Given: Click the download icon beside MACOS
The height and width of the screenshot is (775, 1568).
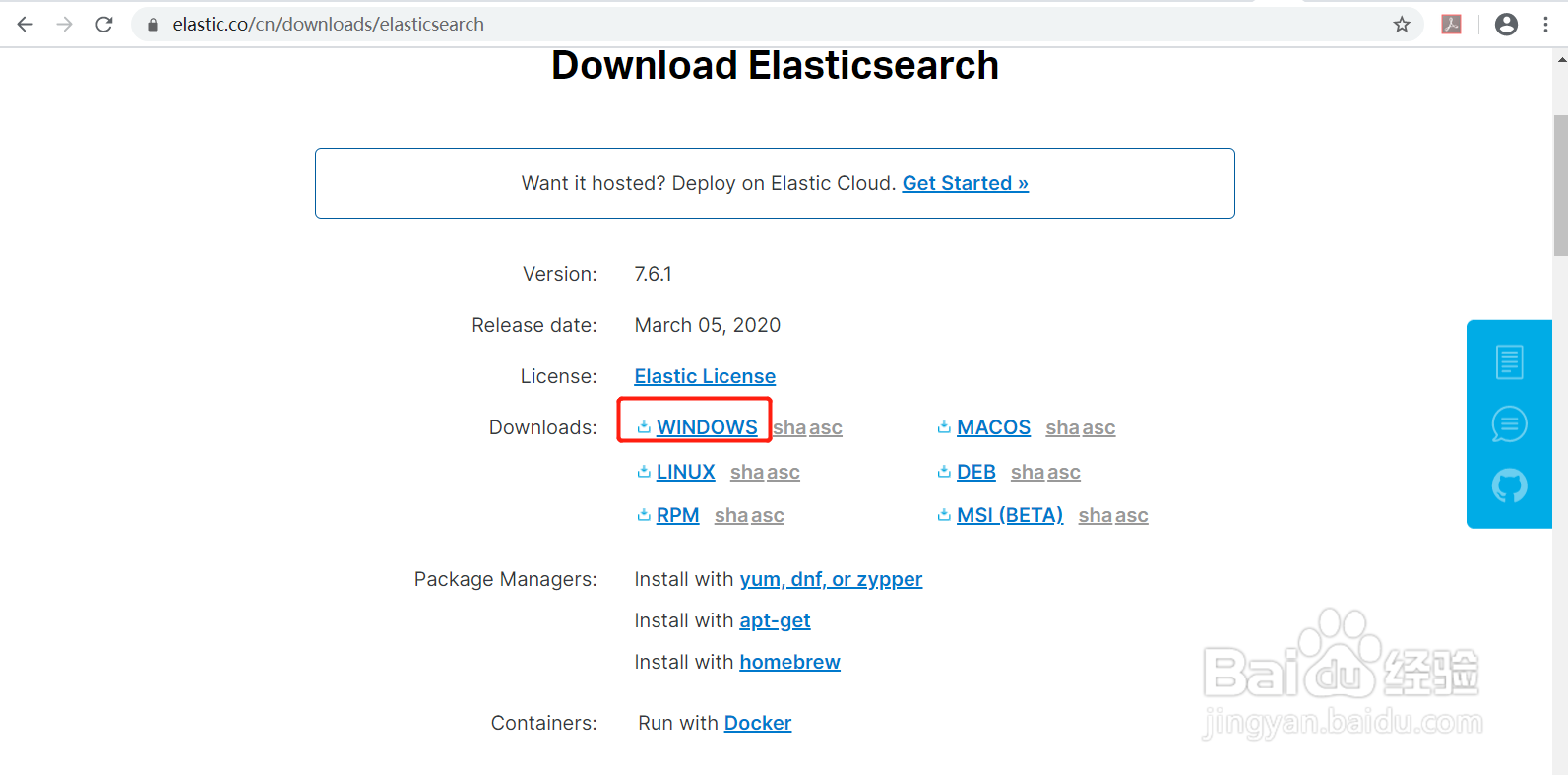Looking at the screenshot, I should coord(944,427).
